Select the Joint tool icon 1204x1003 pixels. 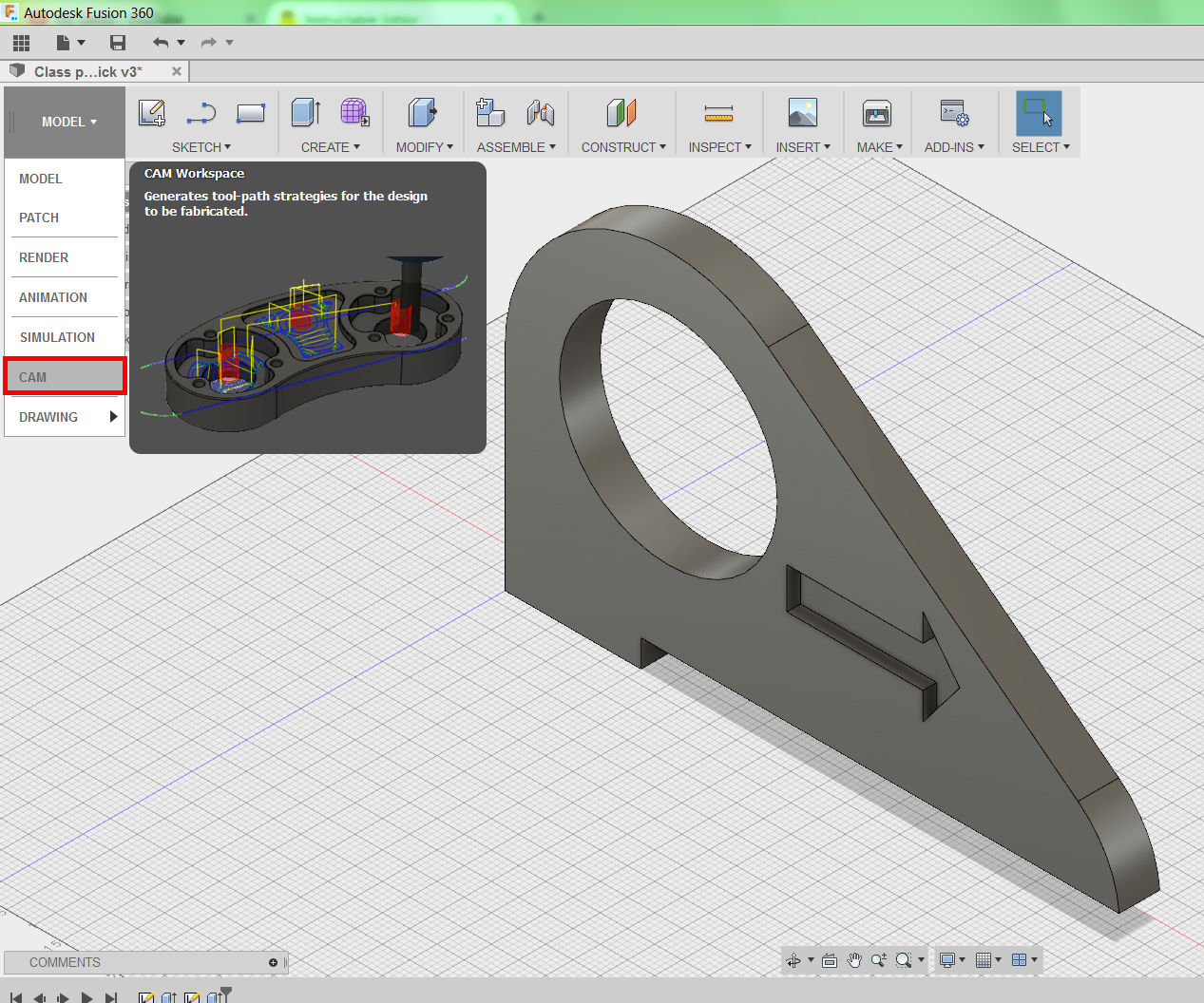click(540, 113)
